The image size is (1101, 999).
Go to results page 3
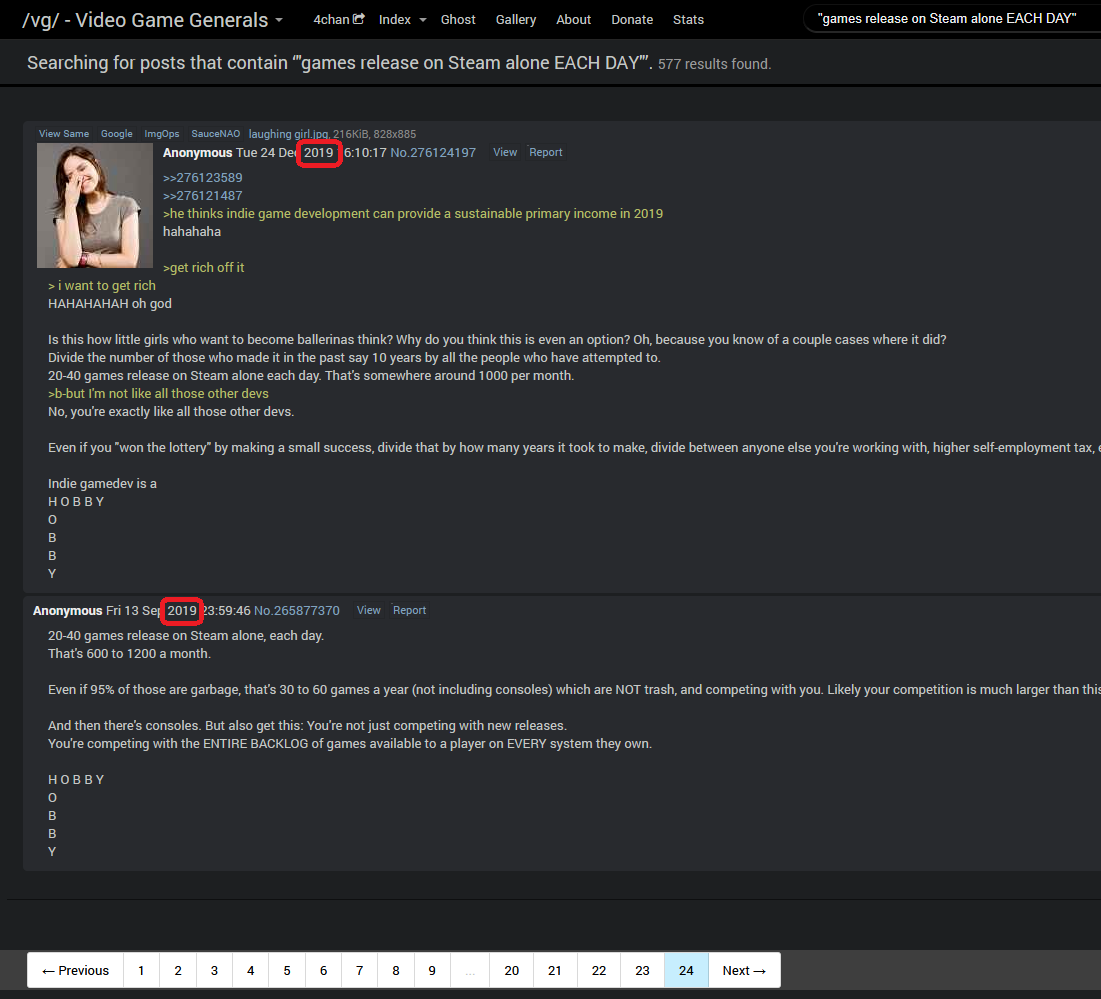(214, 970)
